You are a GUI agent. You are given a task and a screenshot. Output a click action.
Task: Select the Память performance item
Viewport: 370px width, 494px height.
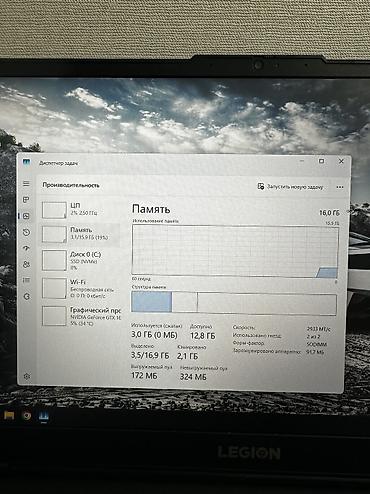(80, 234)
